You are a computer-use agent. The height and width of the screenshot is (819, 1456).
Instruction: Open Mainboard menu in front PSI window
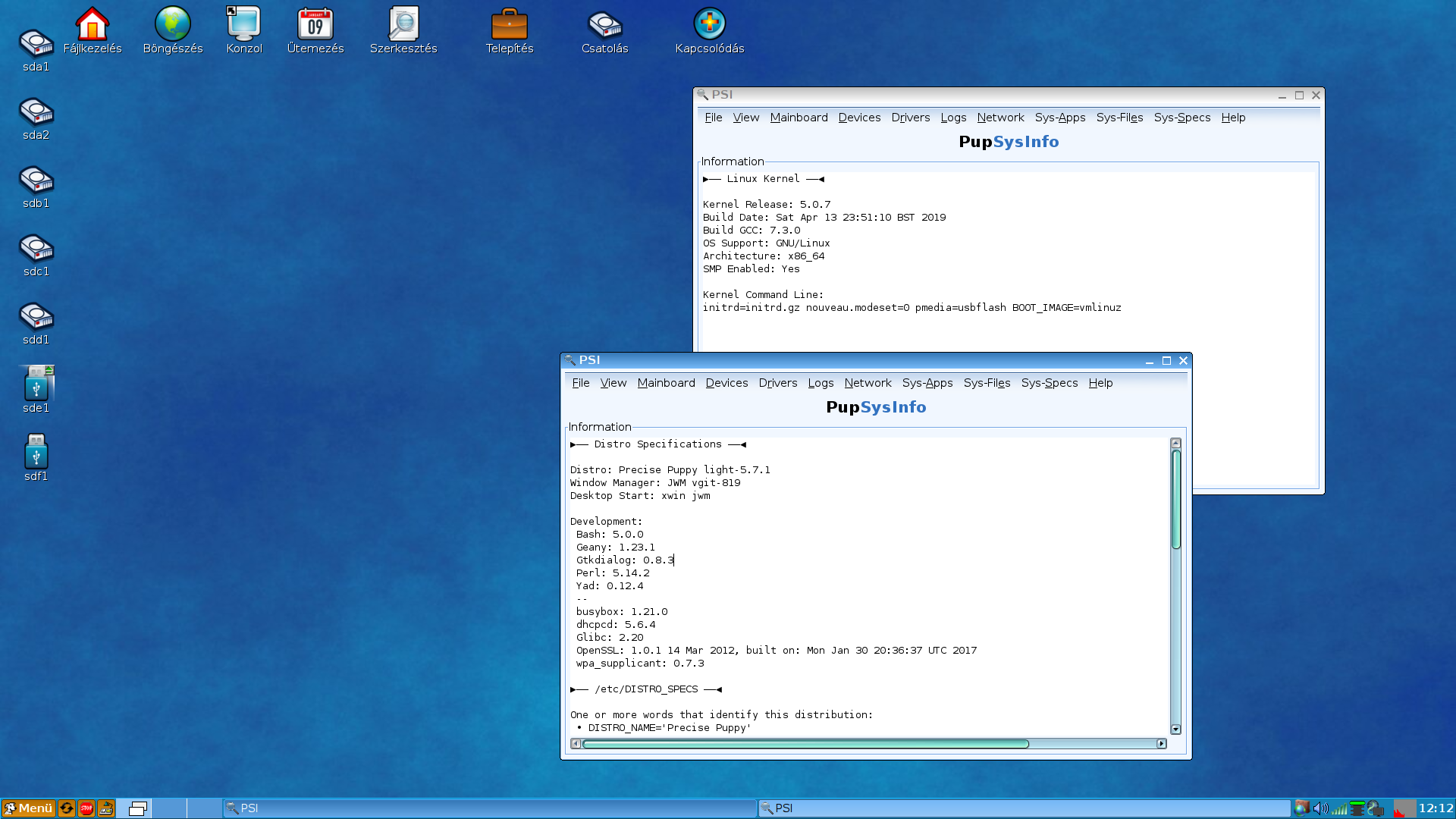(x=667, y=383)
